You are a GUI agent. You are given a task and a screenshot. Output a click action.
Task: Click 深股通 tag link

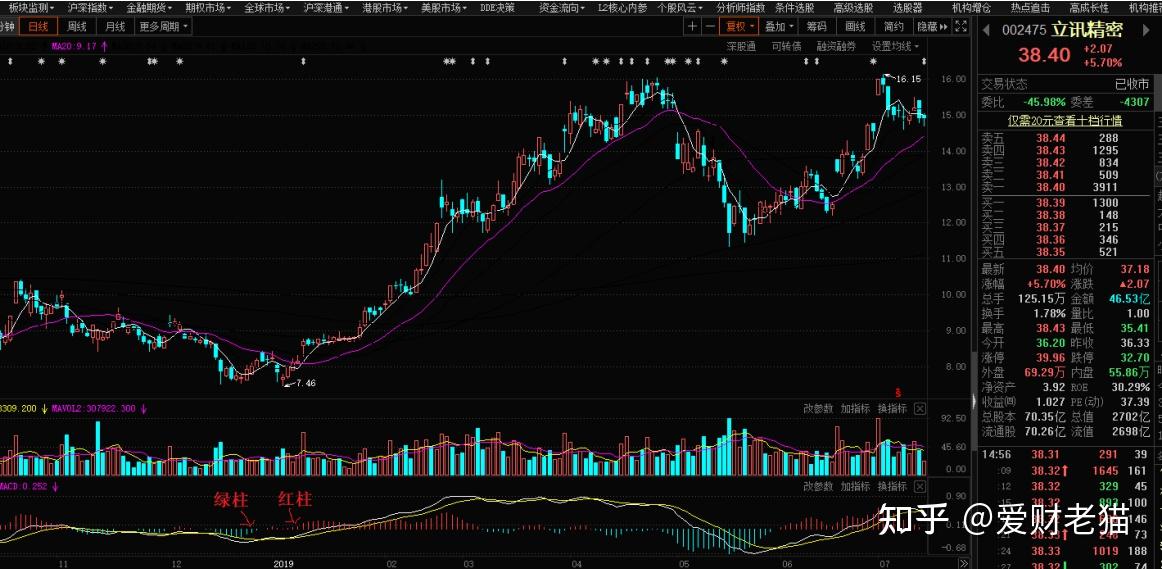point(741,46)
